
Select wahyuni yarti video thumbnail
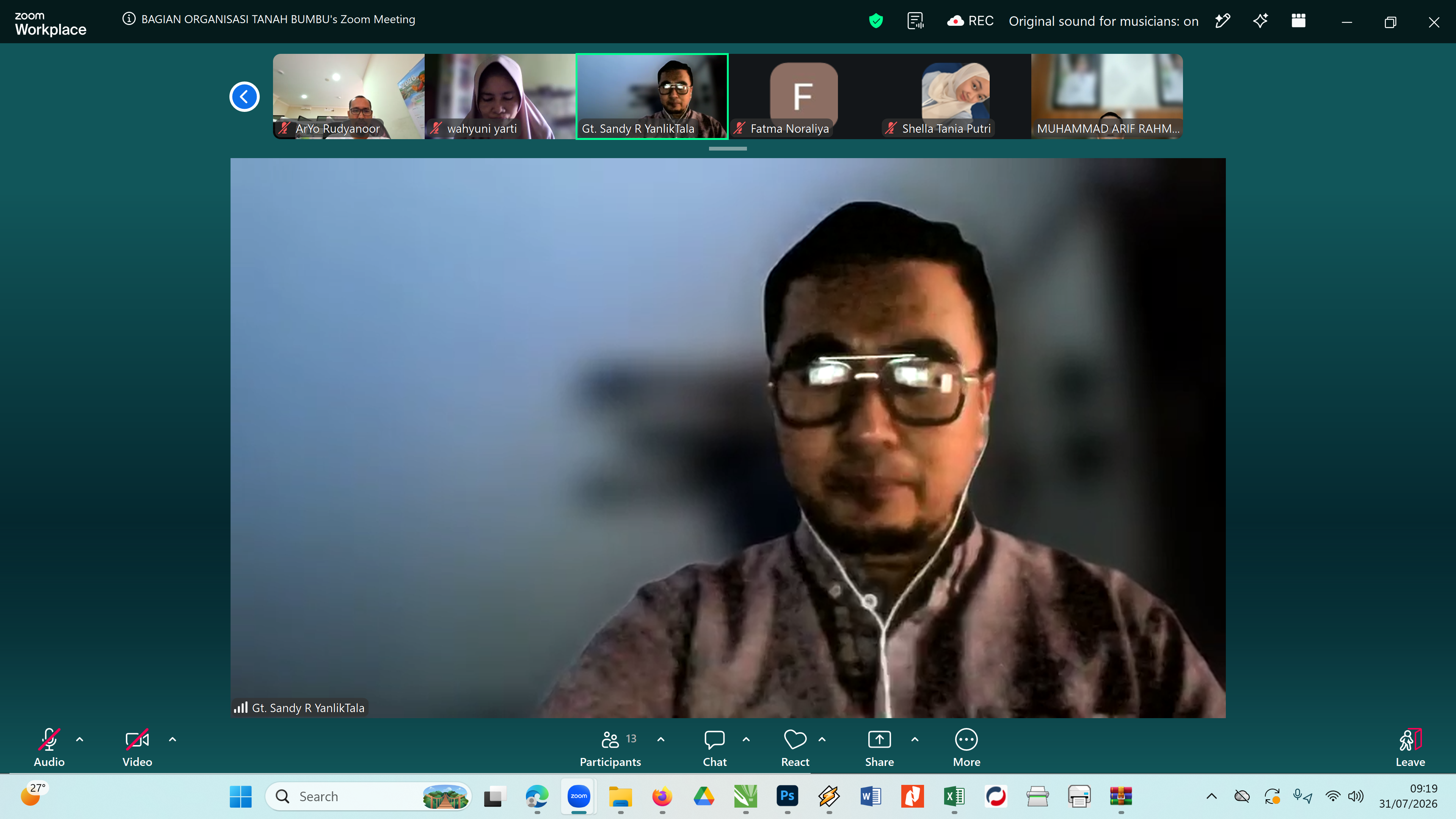(500, 96)
